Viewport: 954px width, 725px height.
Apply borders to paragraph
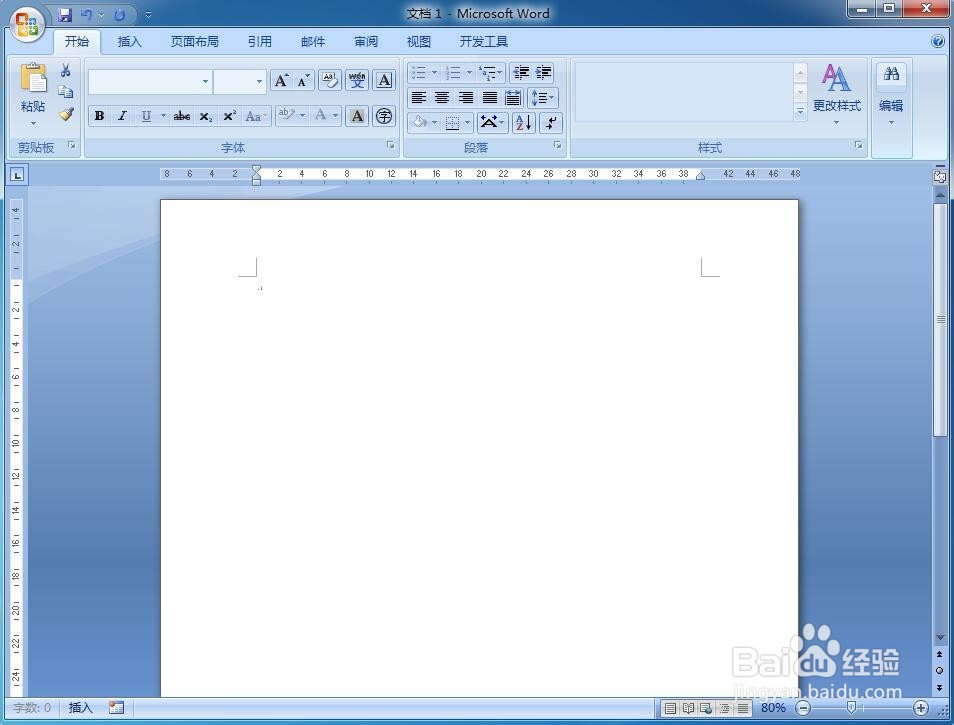pyautogui.click(x=453, y=123)
